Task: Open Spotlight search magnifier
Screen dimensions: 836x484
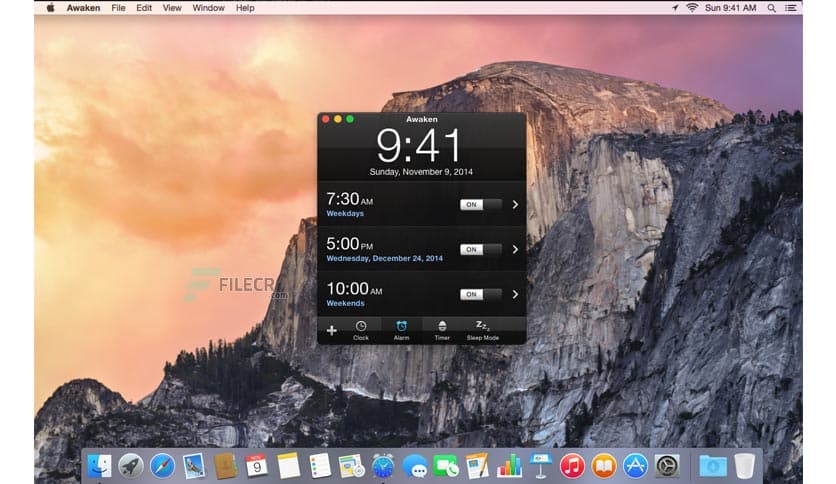Action: pos(771,8)
